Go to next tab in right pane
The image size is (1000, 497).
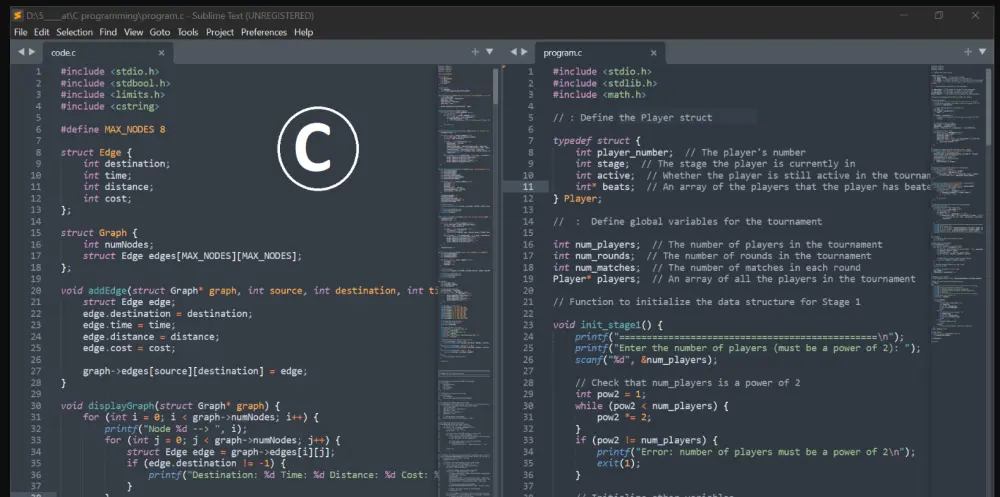524,52
